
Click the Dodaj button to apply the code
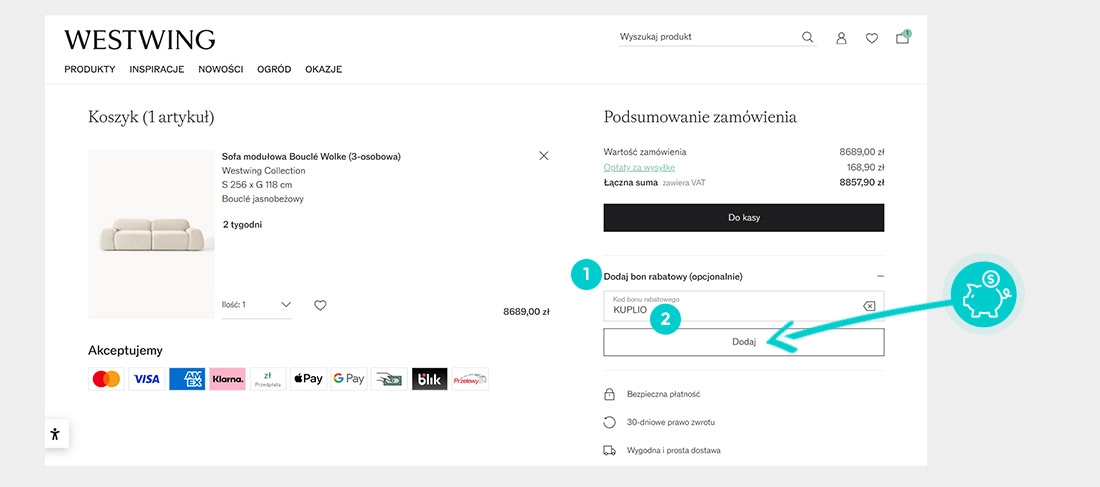click(x=743, y=342)
